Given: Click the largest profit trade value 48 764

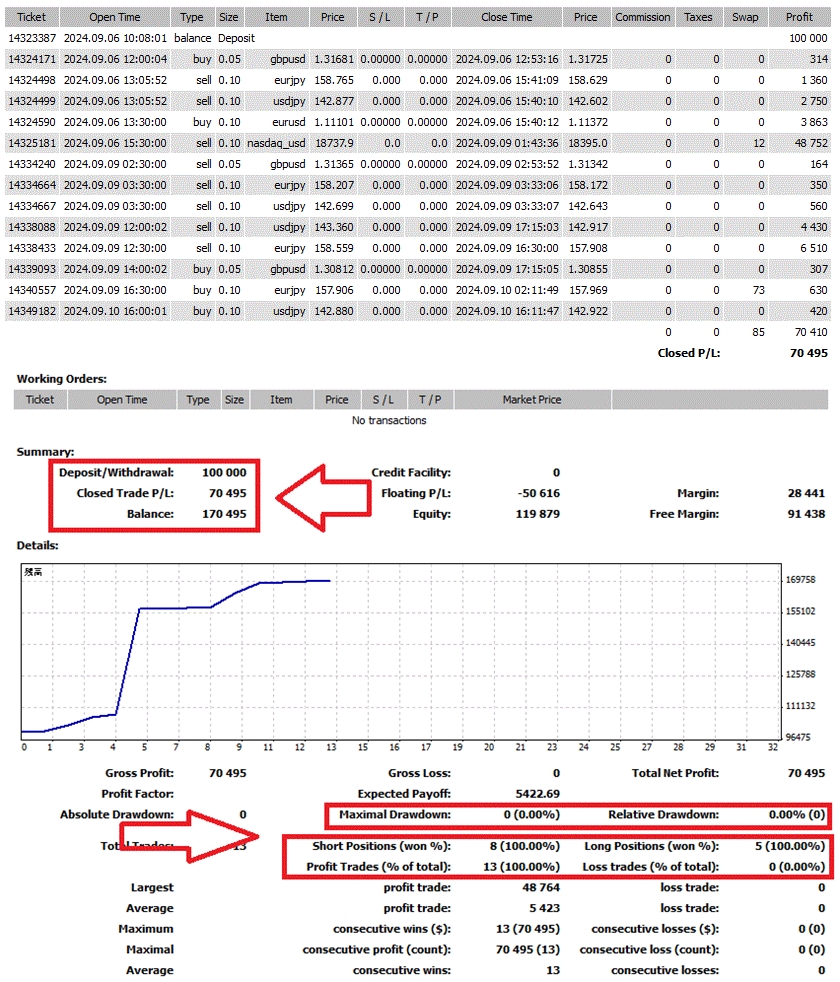Looking at the screenshot, I should point(541,887).
